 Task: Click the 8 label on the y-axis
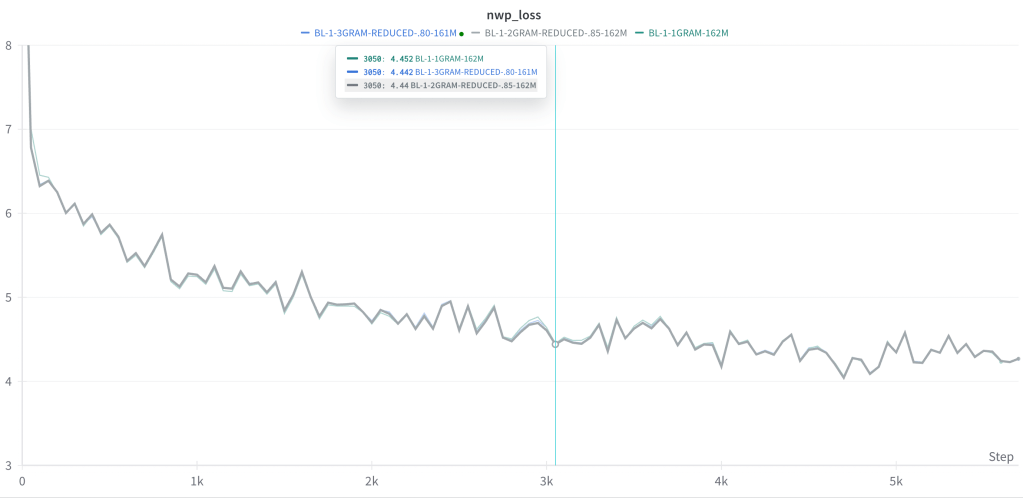(8, 46)
